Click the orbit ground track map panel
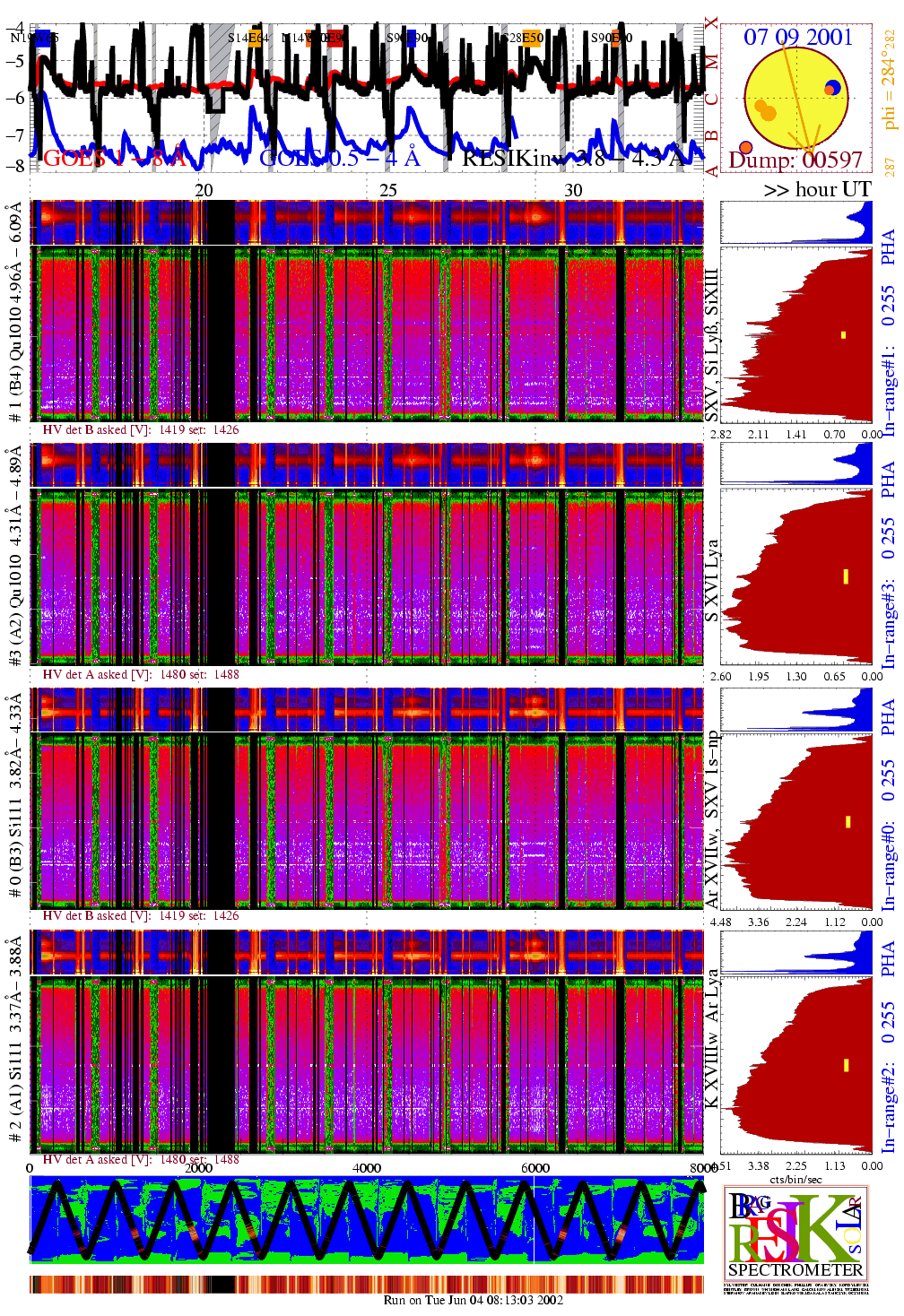Viewport: 904px width, 1316px height. [x=366, y=1219]
